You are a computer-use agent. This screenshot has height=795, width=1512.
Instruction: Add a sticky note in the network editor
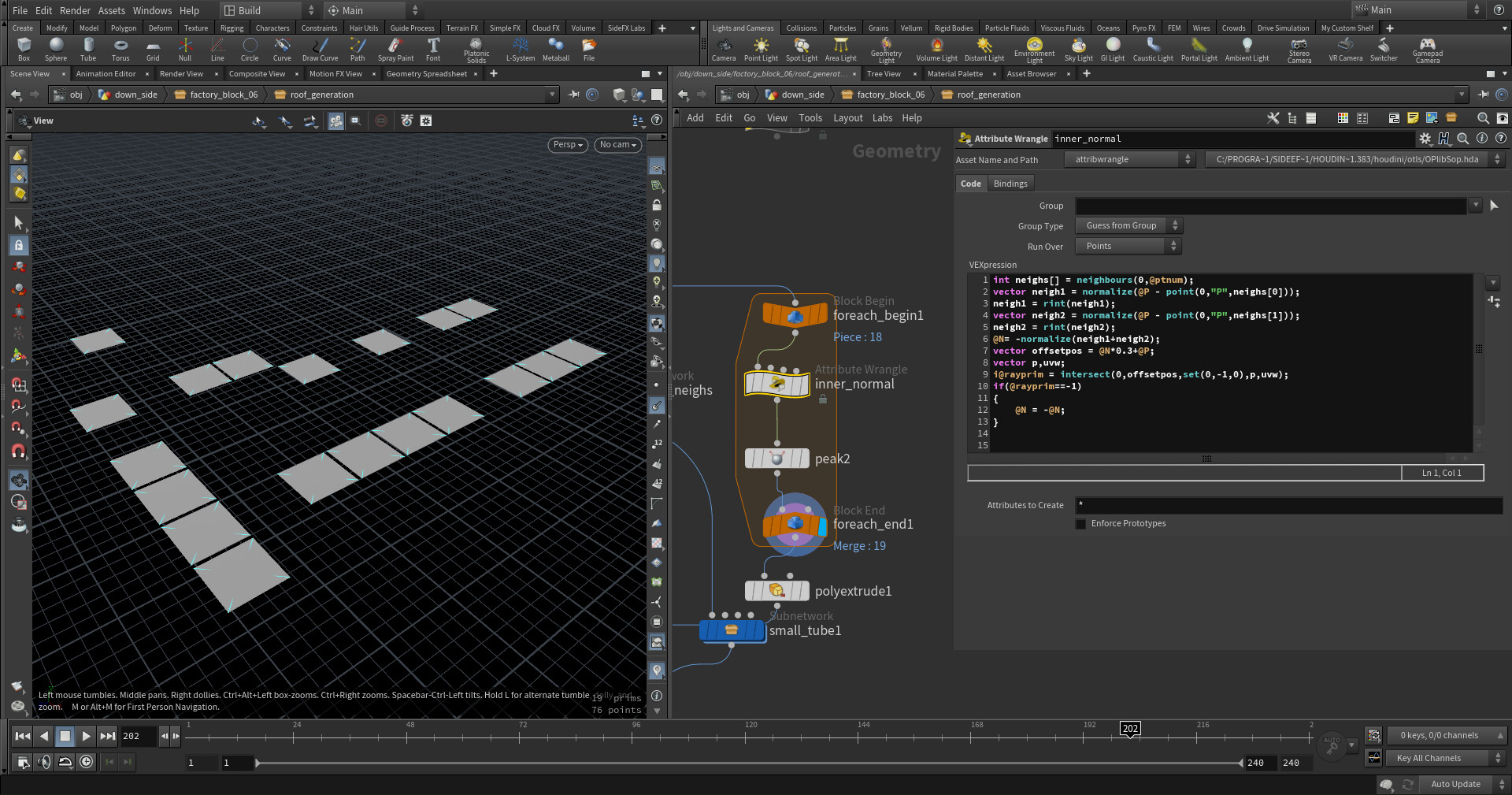click(x=1414, y=118)
